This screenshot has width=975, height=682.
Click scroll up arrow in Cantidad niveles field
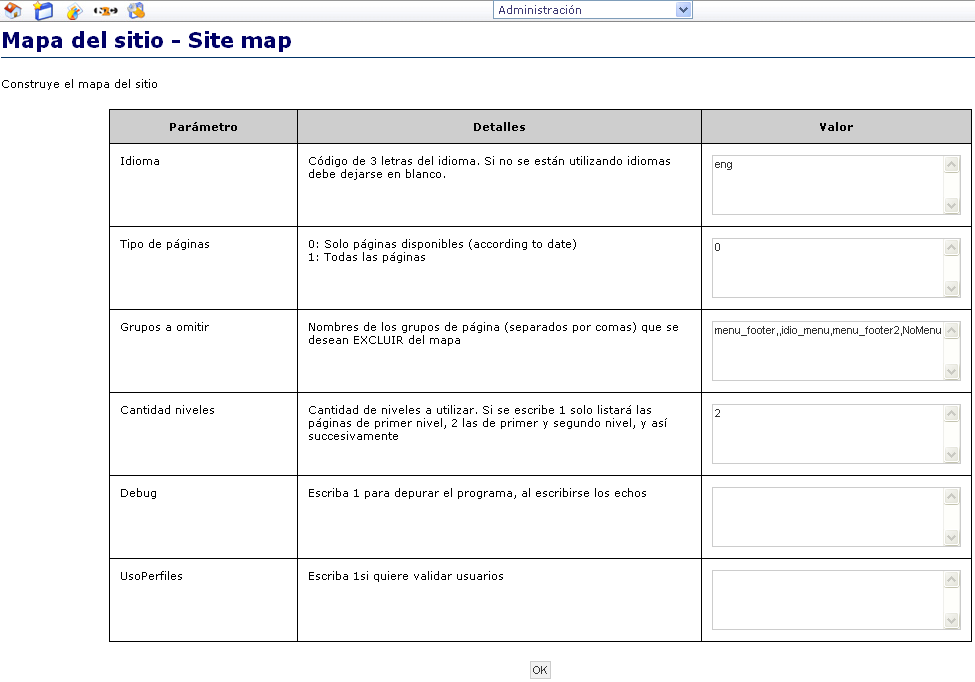(x=951, y=413)
